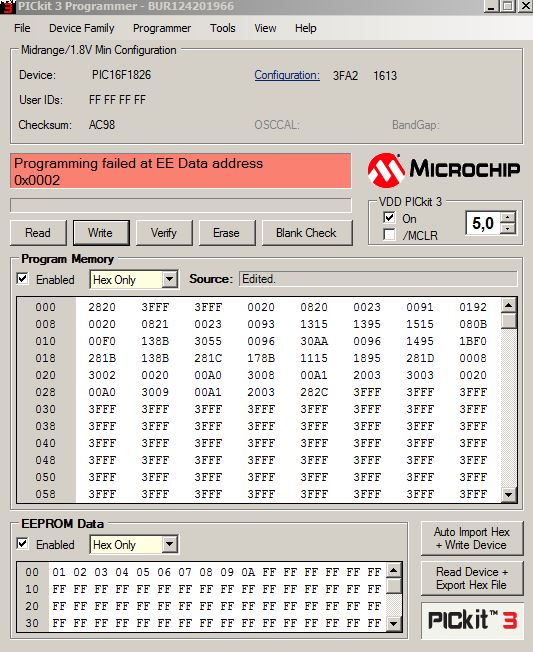Open the Programmer menu

pos(162,28)
